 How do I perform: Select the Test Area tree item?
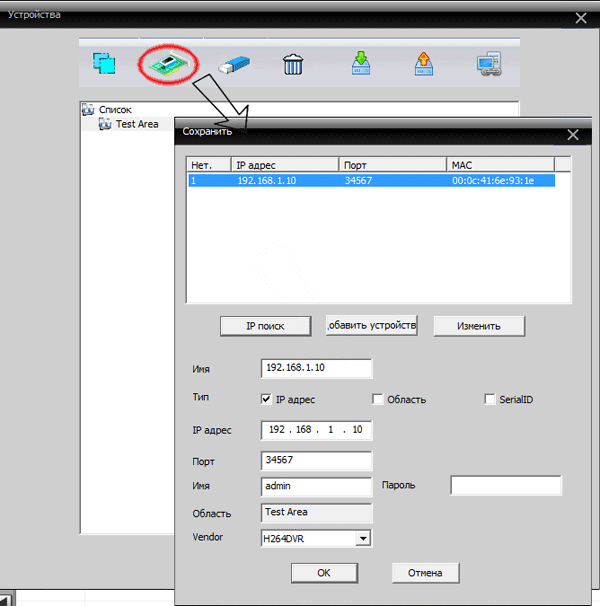coord(128,124)
